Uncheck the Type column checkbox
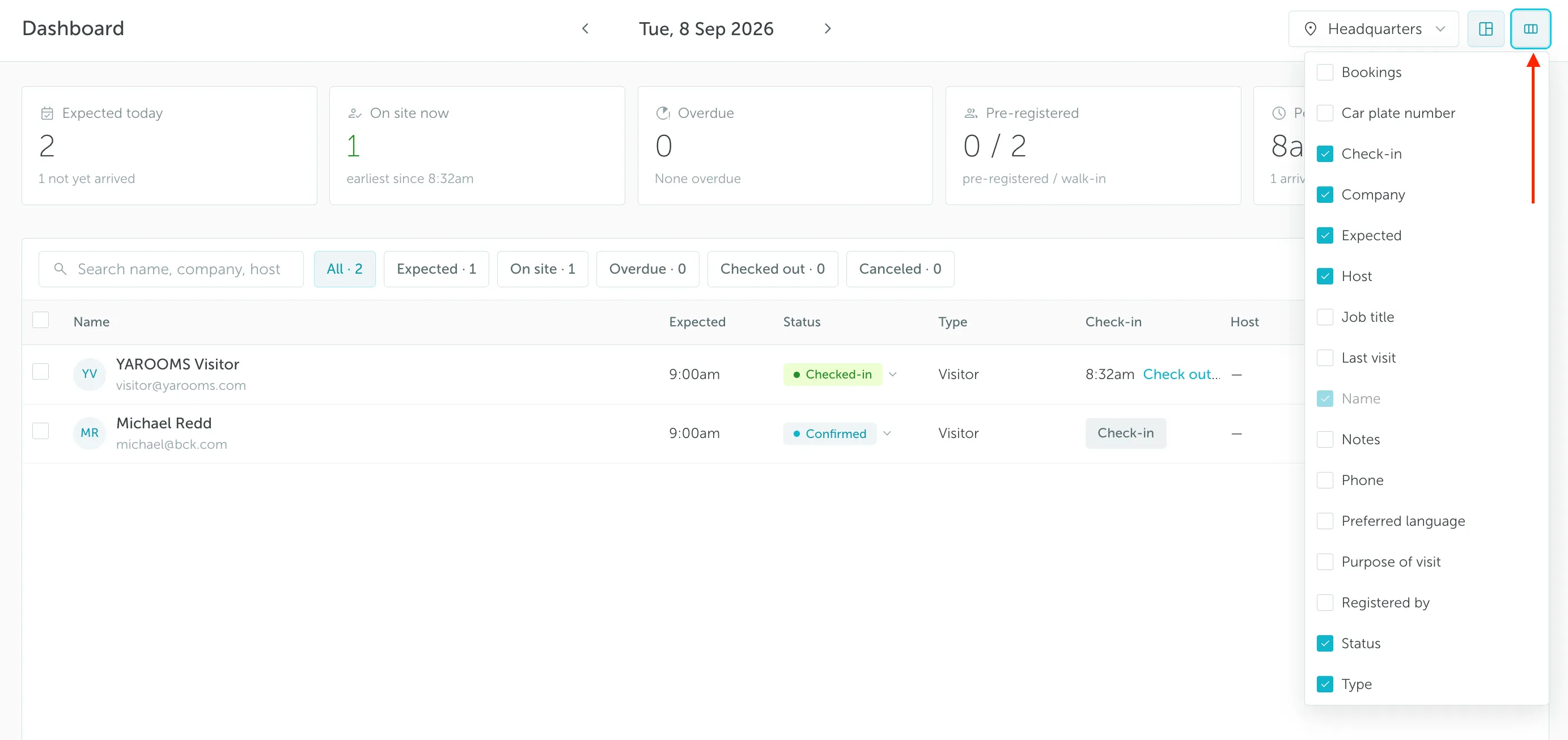The width and height of the screenshot is (1568, 740). coord(1324,684)
